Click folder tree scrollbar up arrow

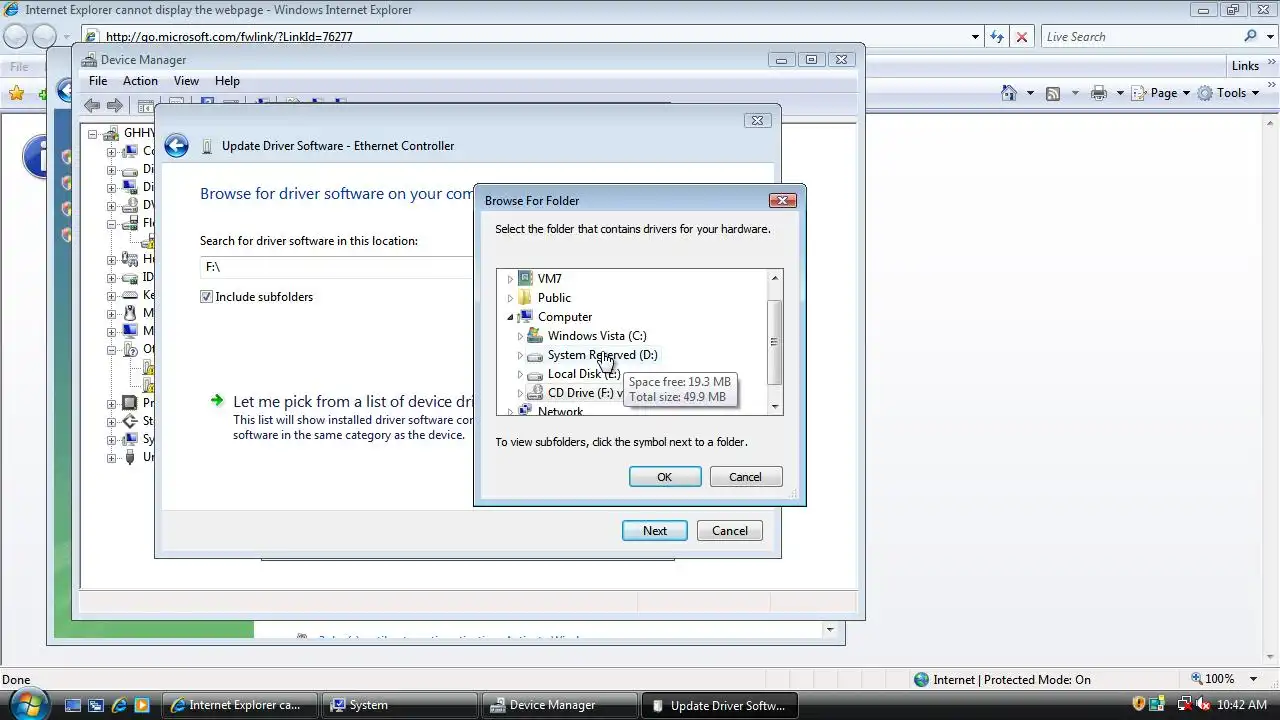point(774,278)
